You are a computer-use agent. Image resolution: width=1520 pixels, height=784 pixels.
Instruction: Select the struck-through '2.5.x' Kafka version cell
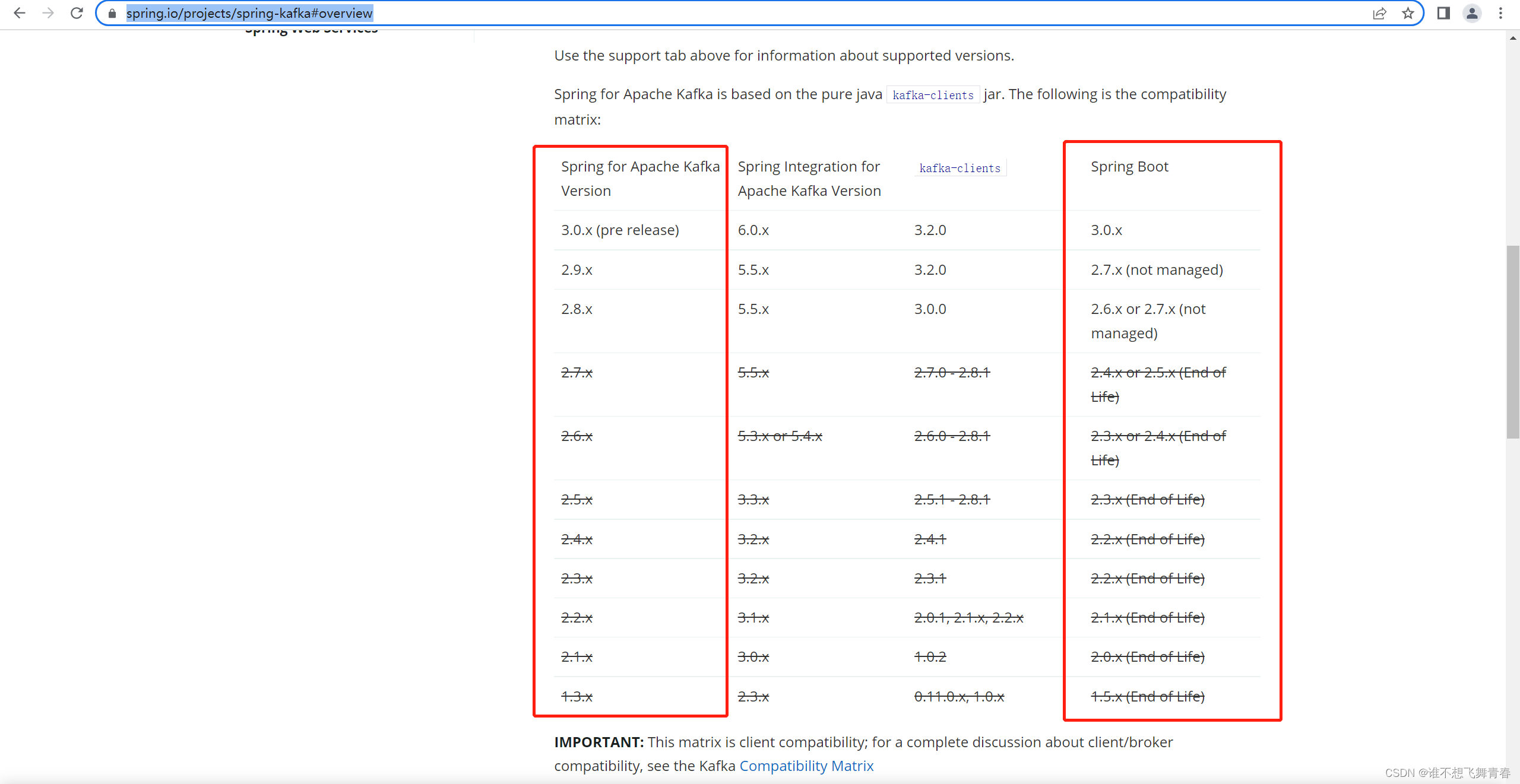tap(577, 499)
